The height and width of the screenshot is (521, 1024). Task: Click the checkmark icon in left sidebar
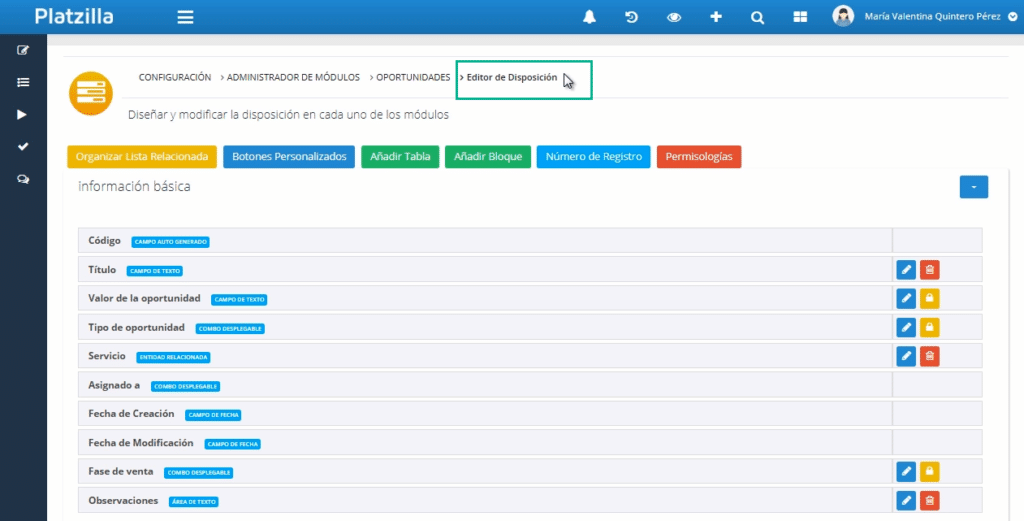(x=23, y=146)
